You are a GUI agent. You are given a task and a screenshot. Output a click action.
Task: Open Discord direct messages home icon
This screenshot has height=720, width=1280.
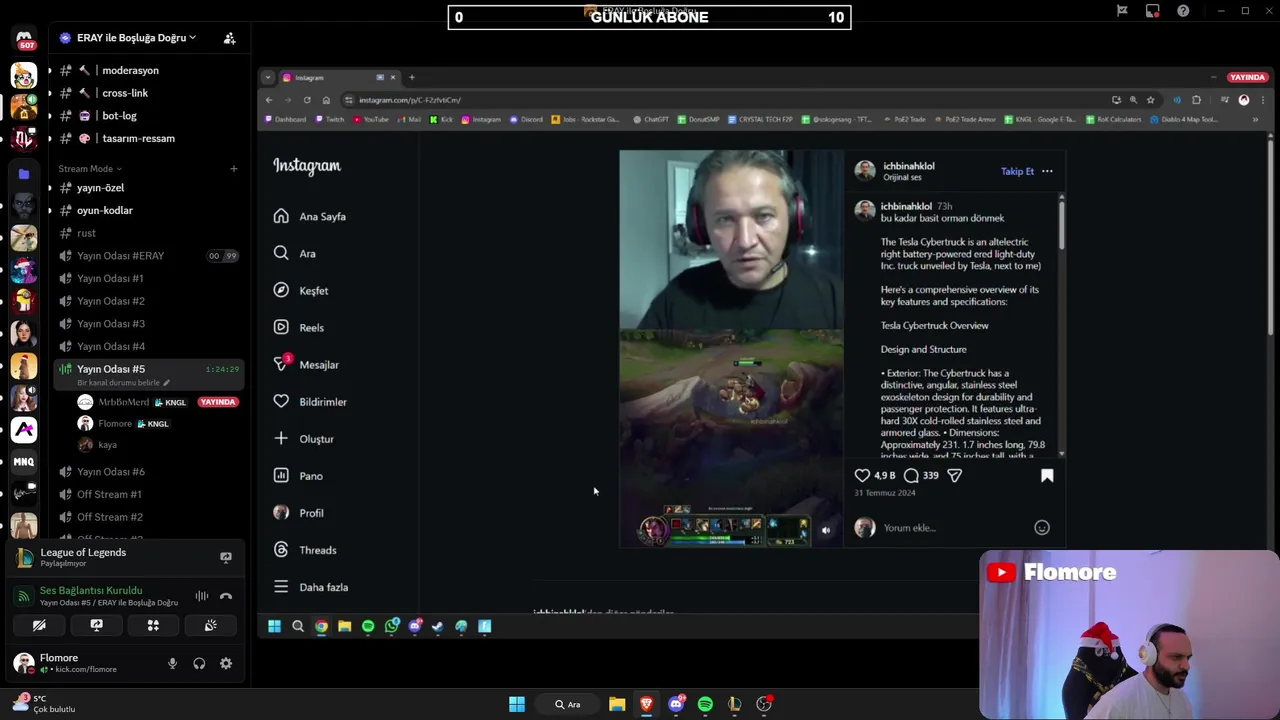(x=24, y=40)
